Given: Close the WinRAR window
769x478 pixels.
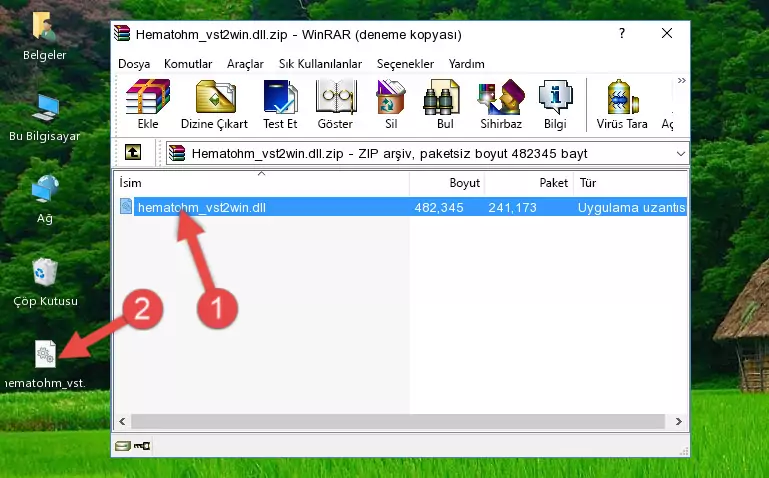Looking at the screenshot, I should coord(666,33).
